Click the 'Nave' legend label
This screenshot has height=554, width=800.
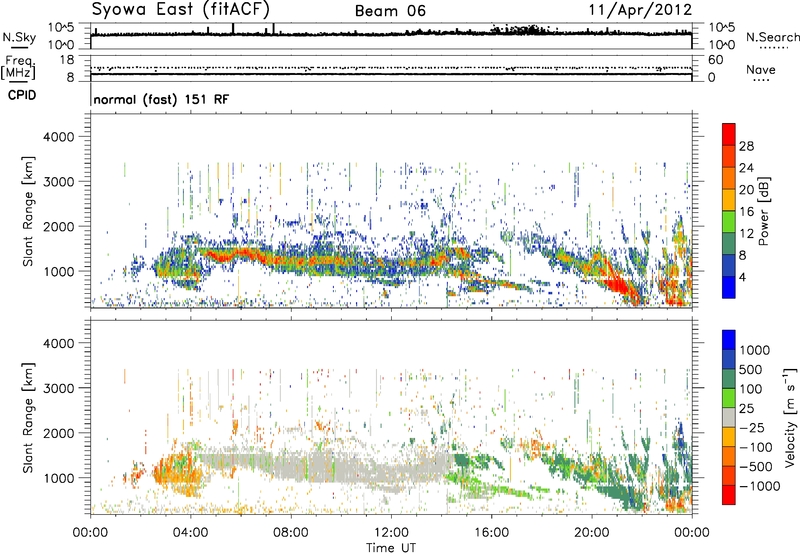[761, 70]
